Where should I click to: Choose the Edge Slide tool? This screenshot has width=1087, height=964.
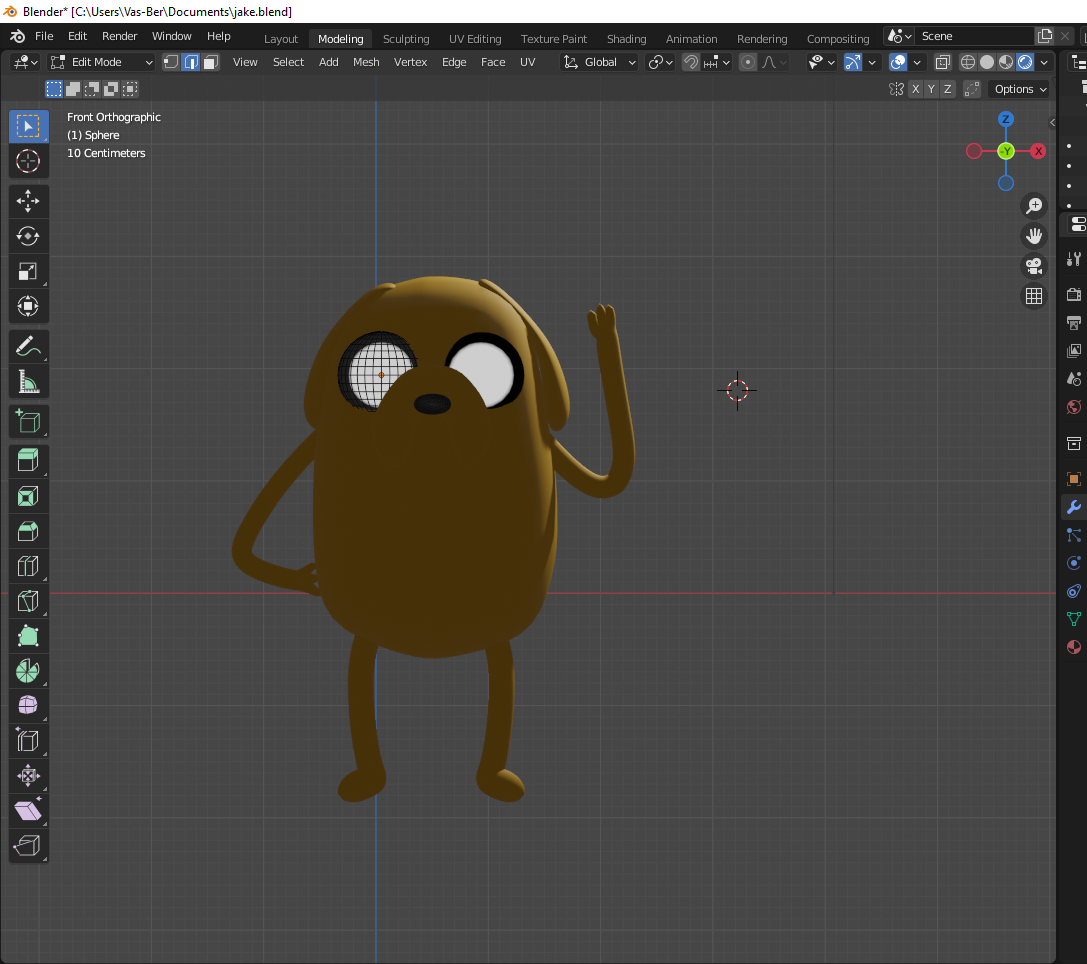tap(28, 741)
